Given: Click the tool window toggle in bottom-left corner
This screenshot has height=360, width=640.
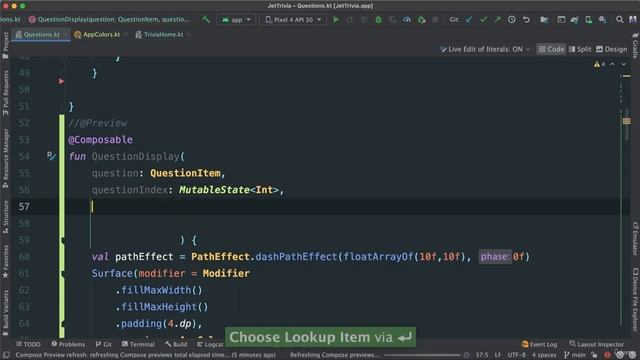Looking at the screenshot, I should (6, 355).
